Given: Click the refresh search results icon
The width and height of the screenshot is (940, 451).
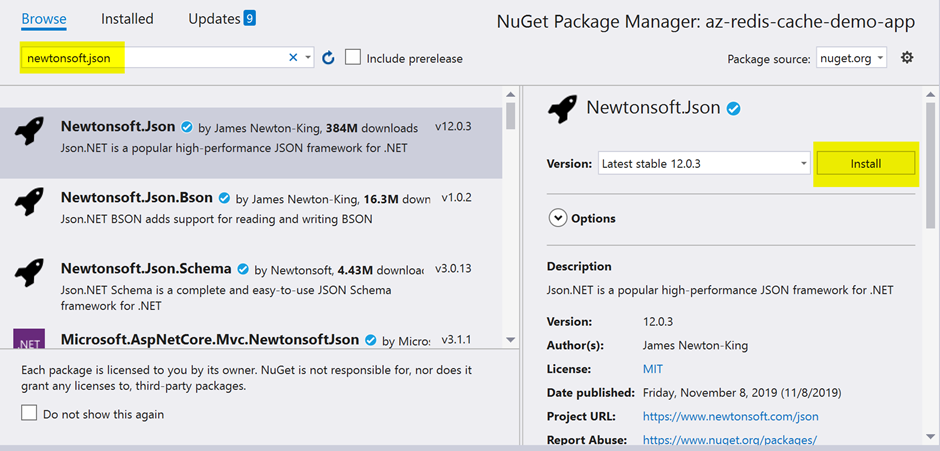Looking at the screenshot, I should [x=328, y=58].
